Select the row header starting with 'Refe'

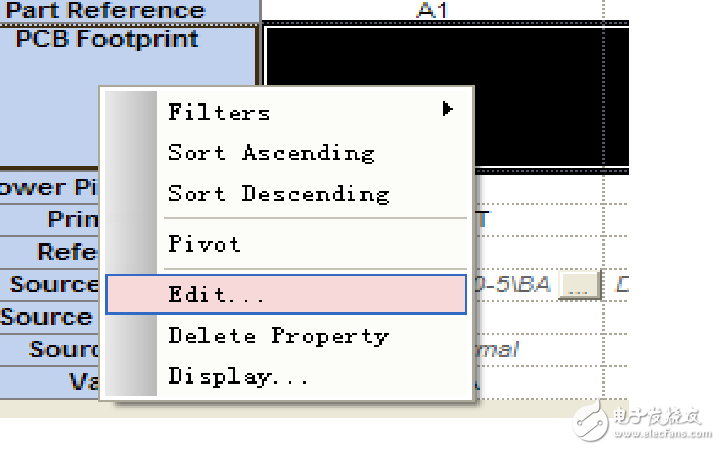[68, 251]
